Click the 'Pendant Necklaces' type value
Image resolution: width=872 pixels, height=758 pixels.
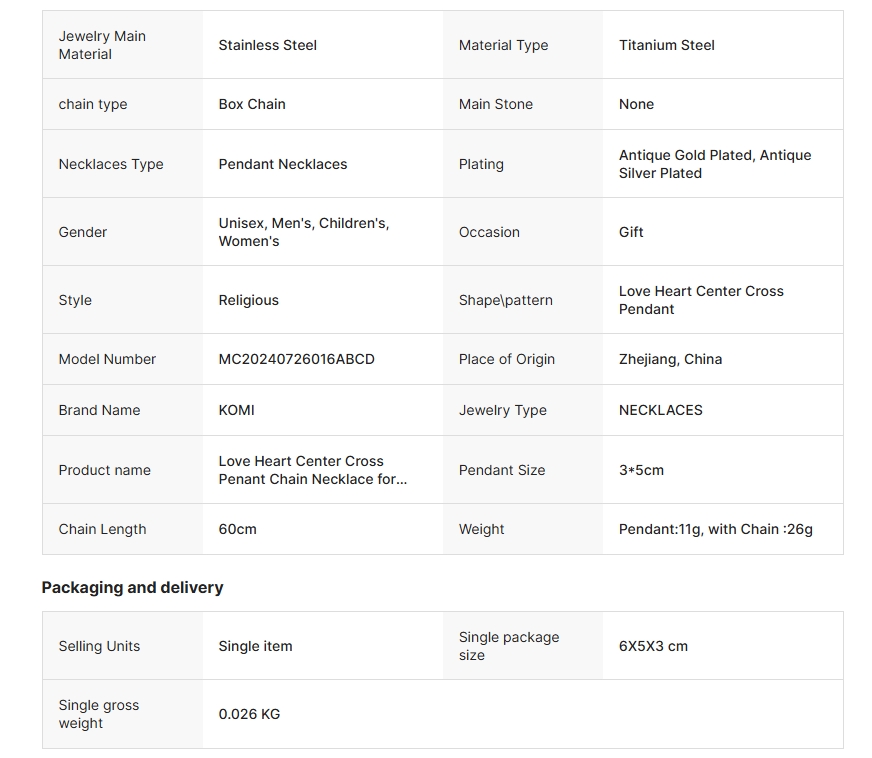click(x=283, y=164)
